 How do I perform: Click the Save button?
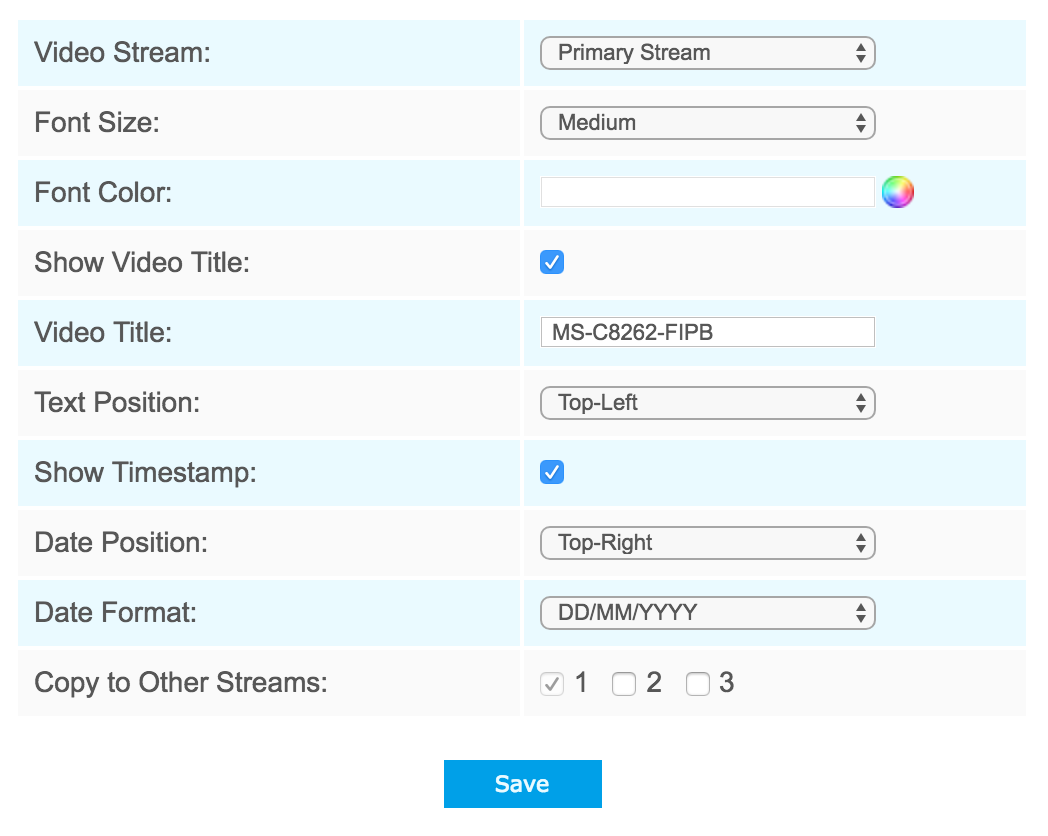click(x=522, y=784)
